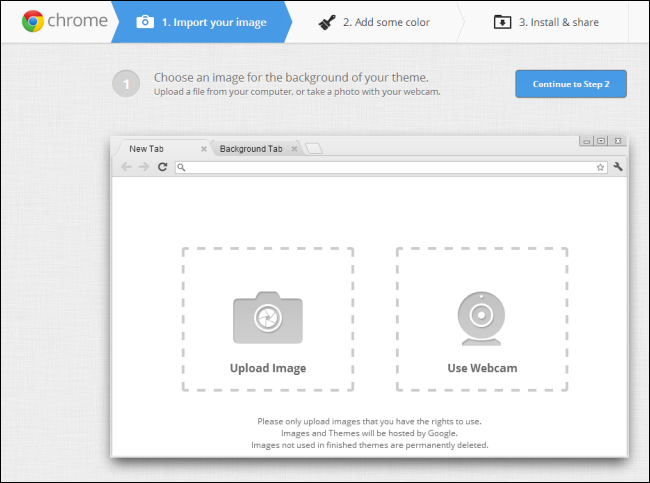Click the Use Webcam box
Image resolution: width=650 pixels, height=483 pixels.
[x=482, y=319]
